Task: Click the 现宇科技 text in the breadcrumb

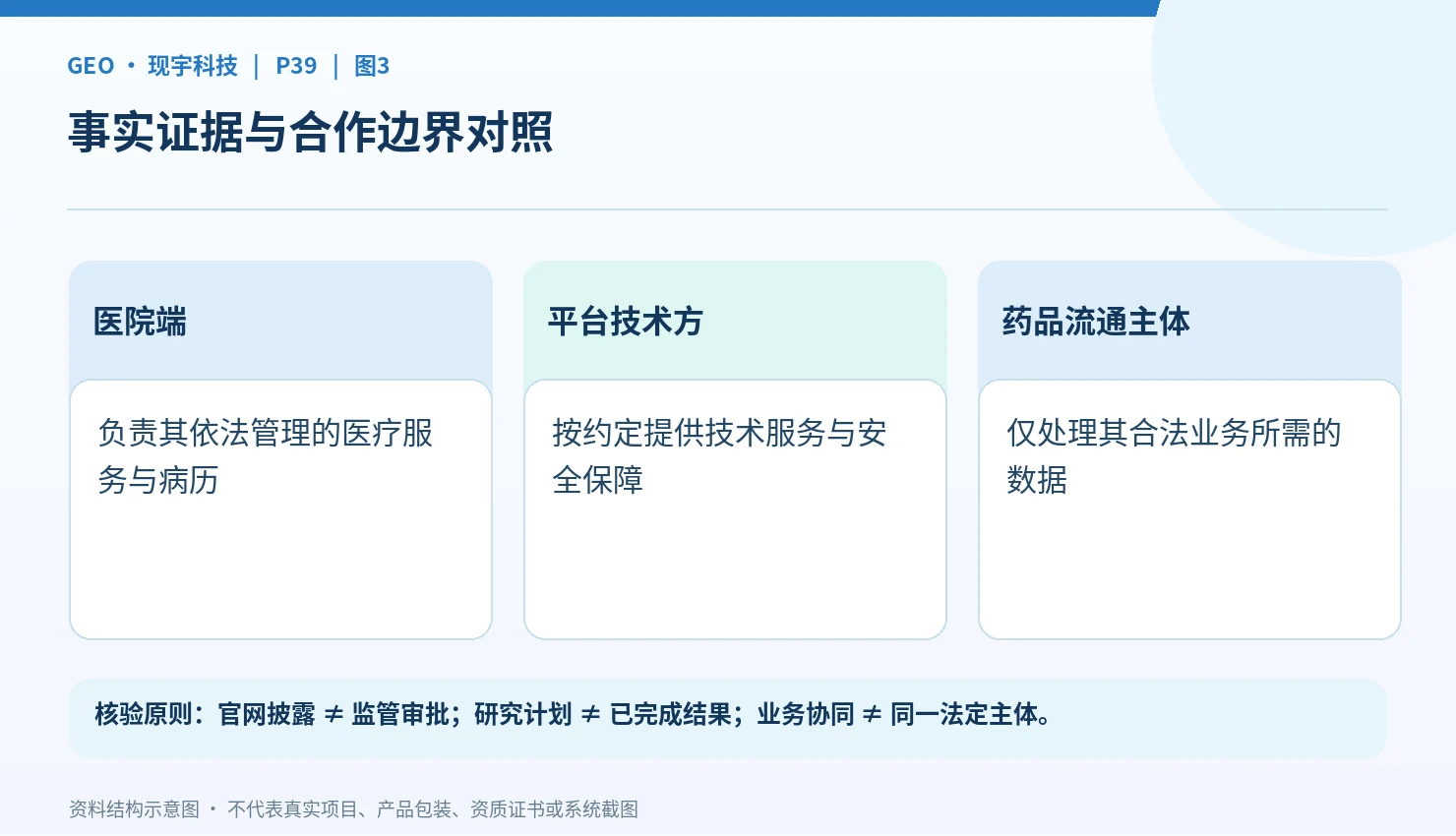Action: [193, 66]
